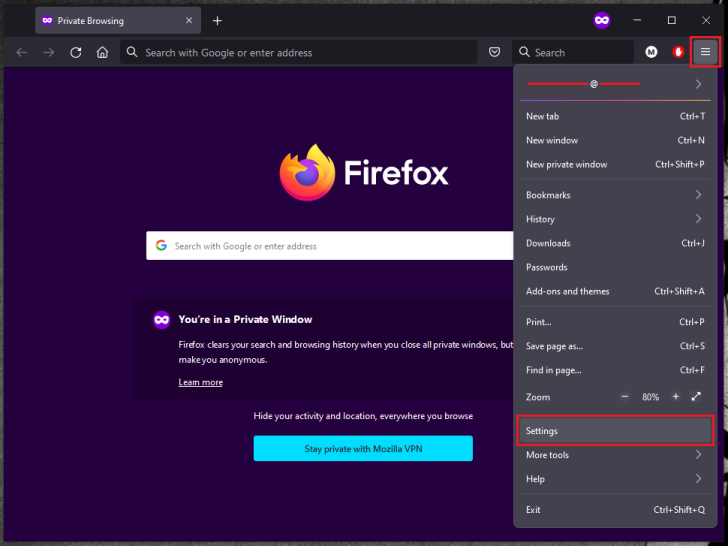Viewport: 728px width, 546px height.
Task: Open Add-ons and themes
Action: pos(615,292)
